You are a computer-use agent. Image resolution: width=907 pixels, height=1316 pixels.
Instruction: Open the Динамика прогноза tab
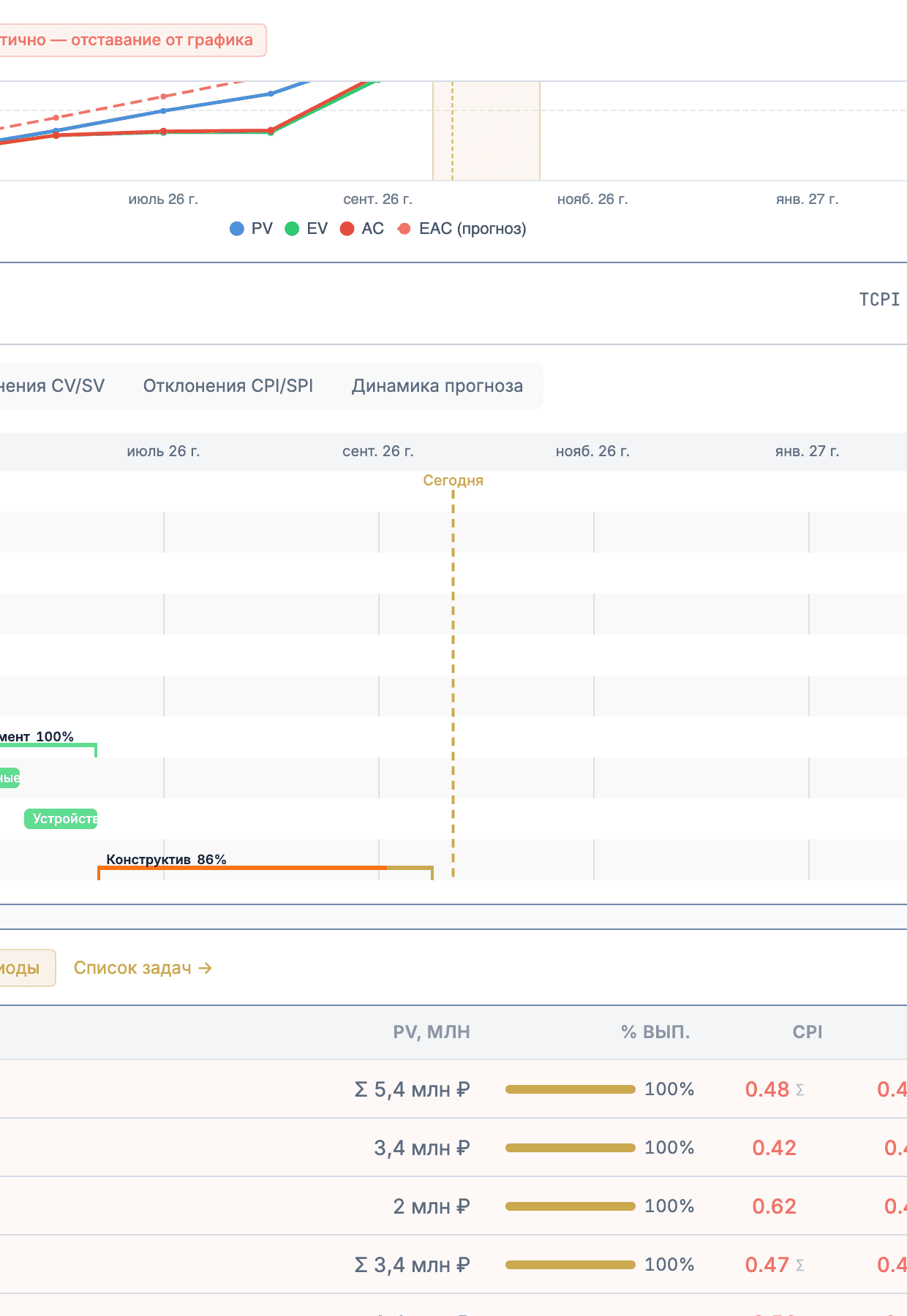(x=437, y=386)
